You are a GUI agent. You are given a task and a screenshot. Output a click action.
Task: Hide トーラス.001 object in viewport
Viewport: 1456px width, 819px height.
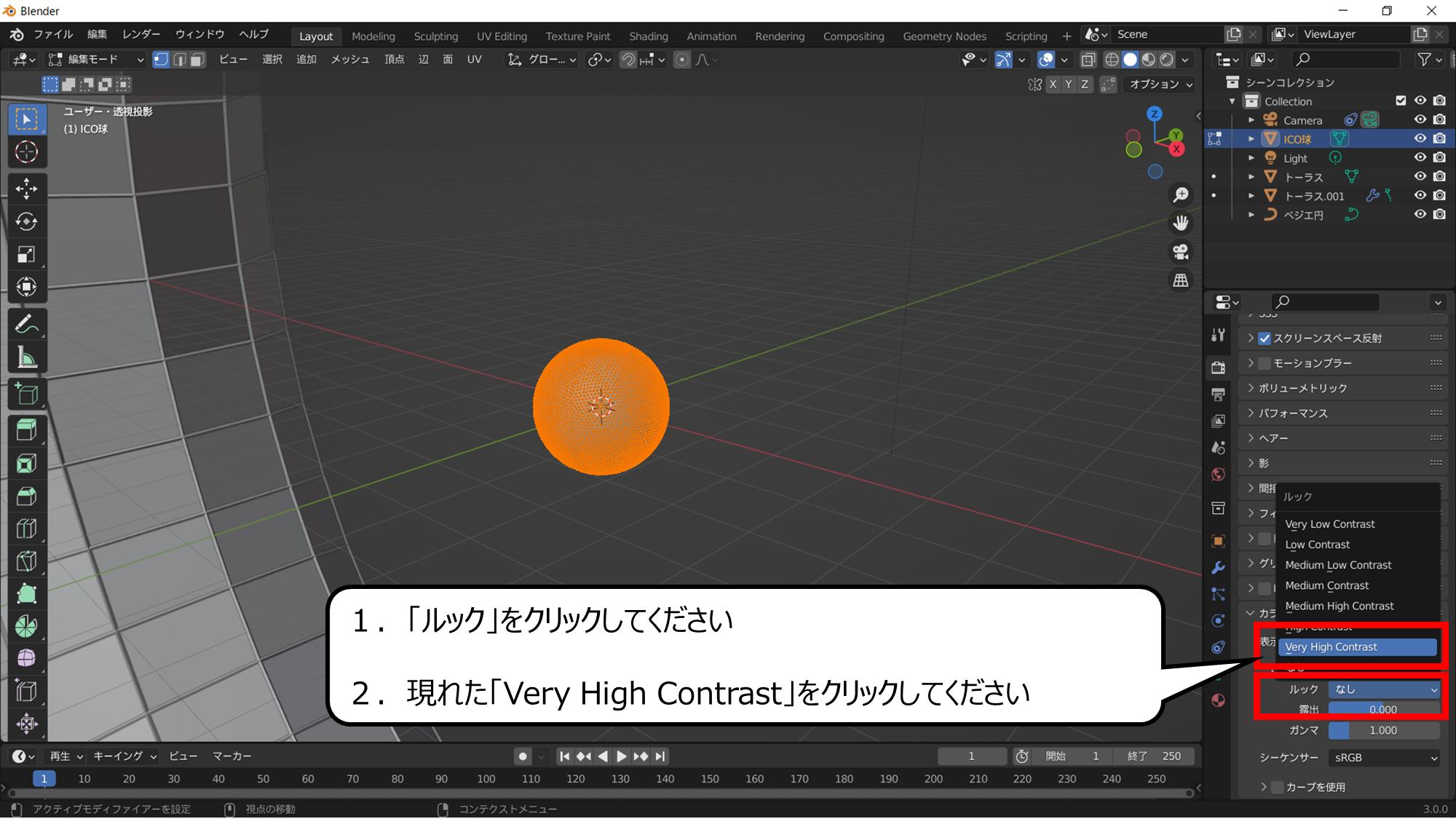click(1420, 195)
